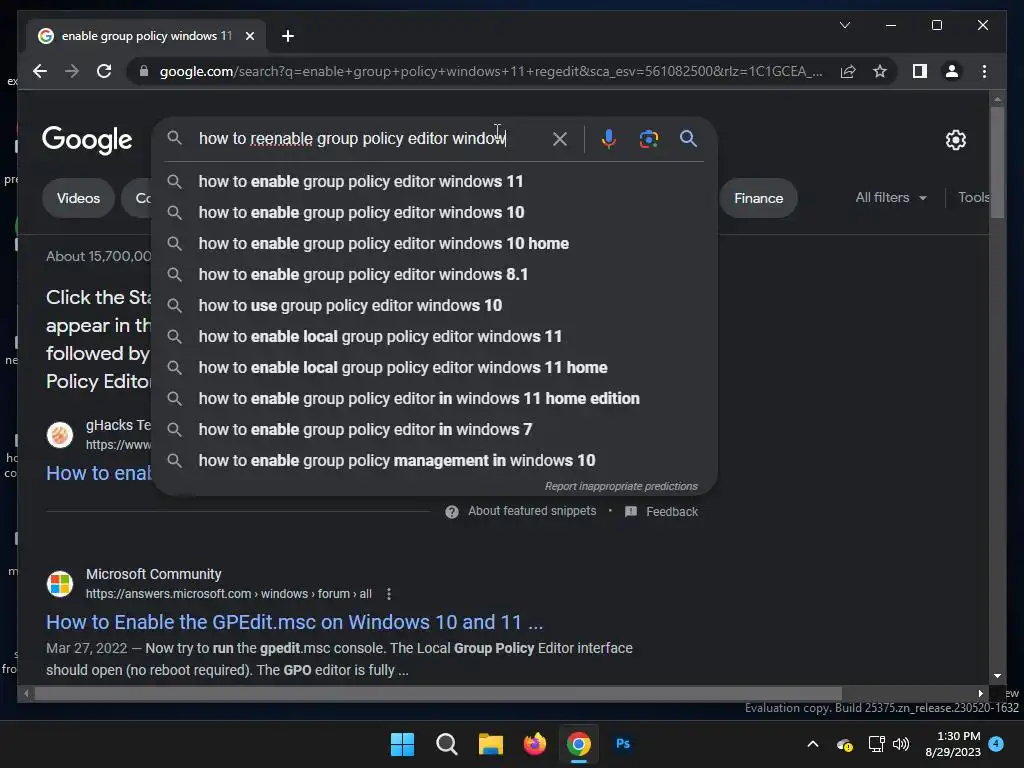Select suggestion 'how to enable group policy management in windows 10'

[434, 460]
